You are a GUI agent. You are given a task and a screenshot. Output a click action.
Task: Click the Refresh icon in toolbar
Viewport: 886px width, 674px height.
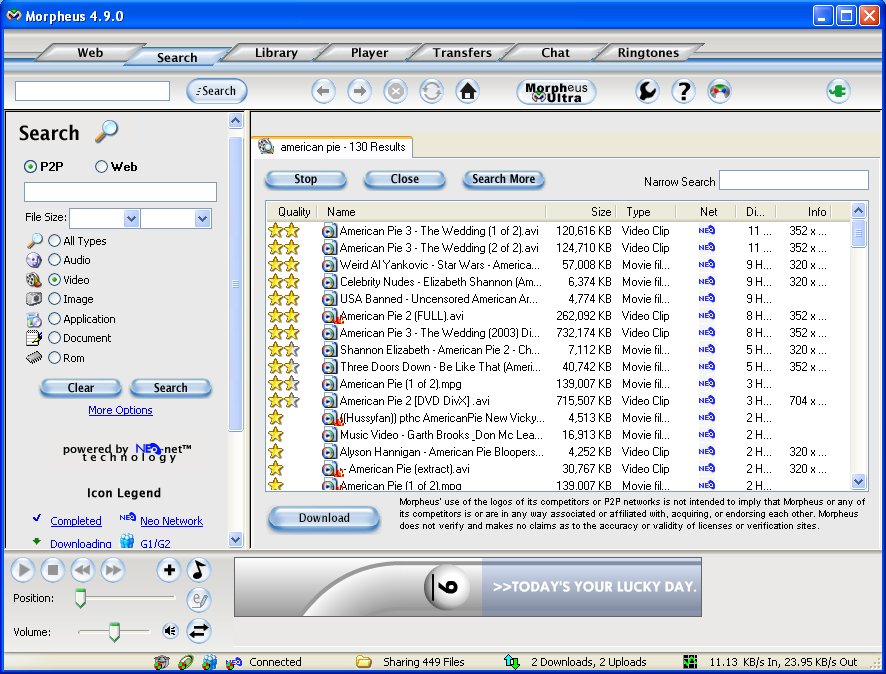pos(432,91)
